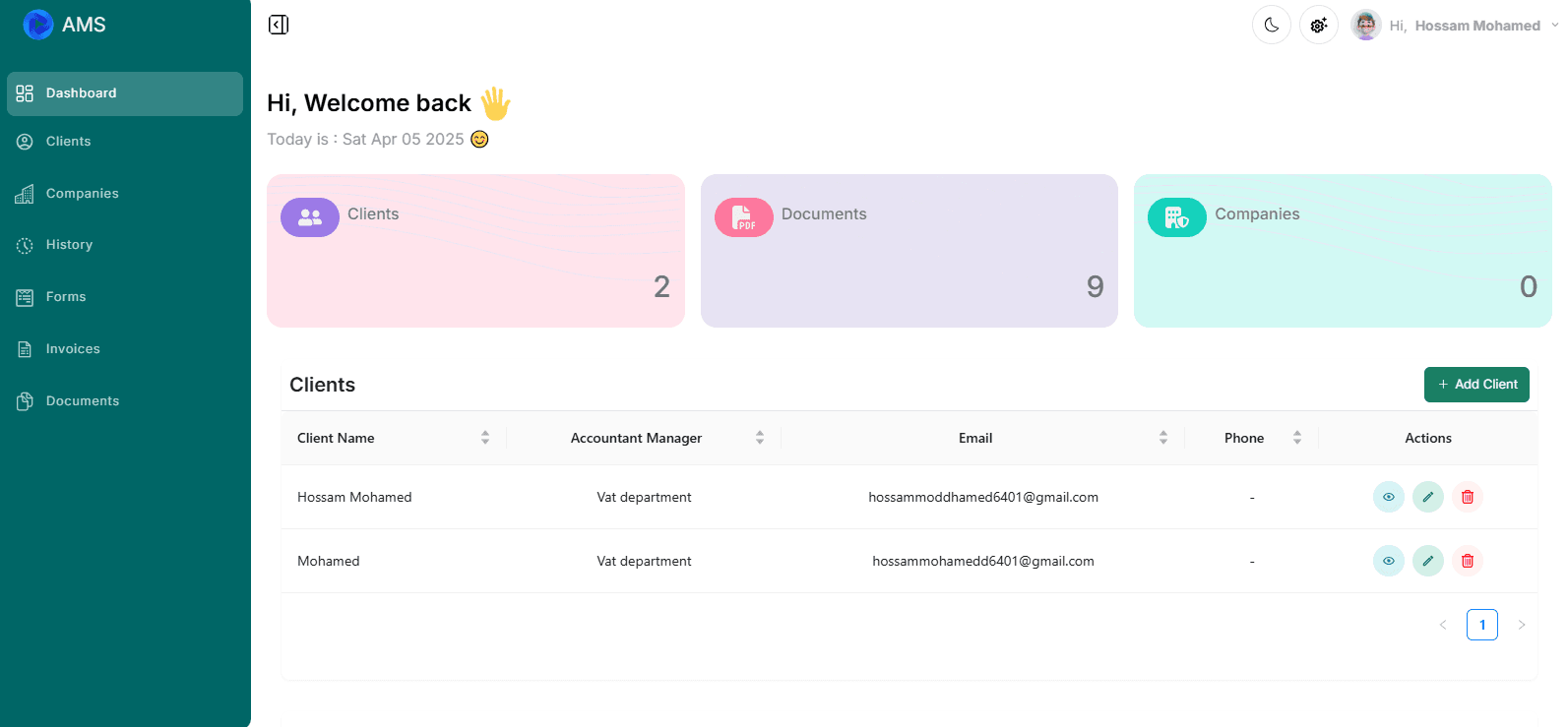Click the Hossam Mohamed client name cell

(x=354, y=497)
